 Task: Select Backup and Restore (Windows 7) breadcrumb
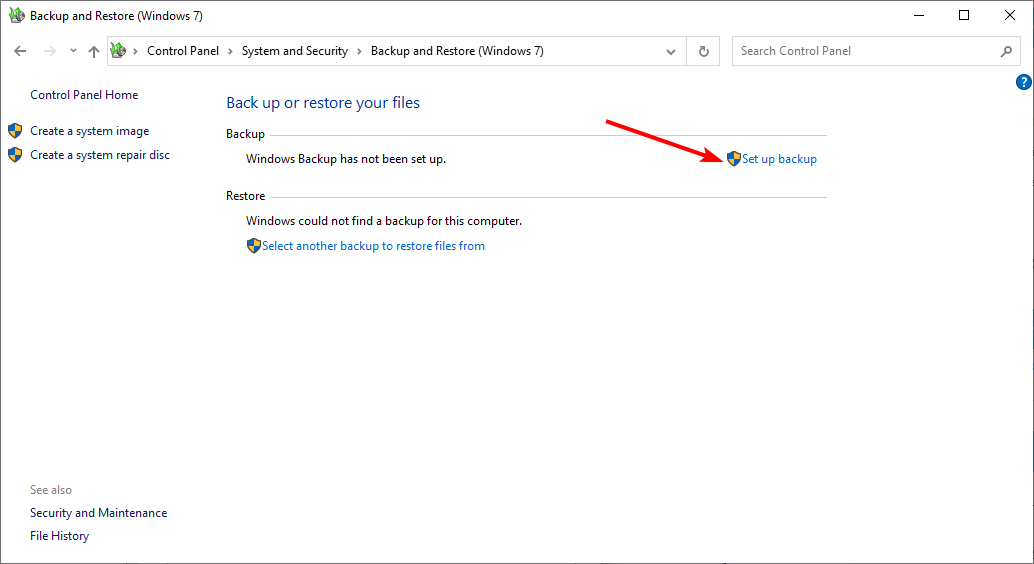[x=457, y=51]
